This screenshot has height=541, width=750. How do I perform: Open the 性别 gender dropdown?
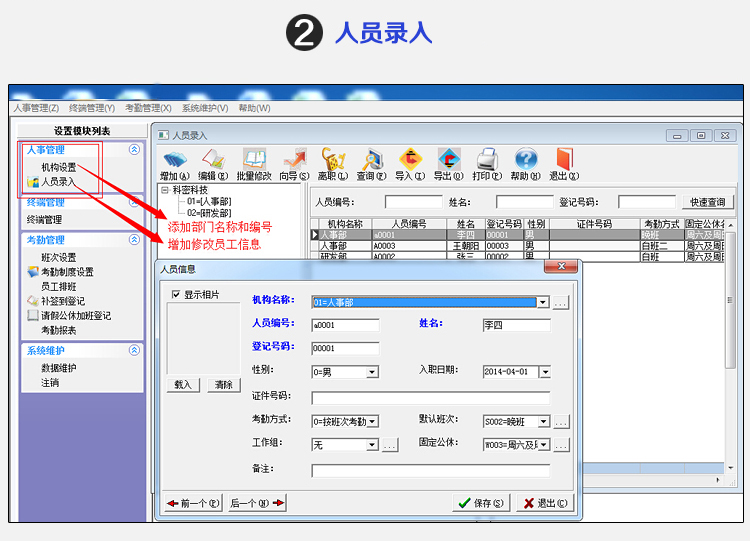click(372, 372)
